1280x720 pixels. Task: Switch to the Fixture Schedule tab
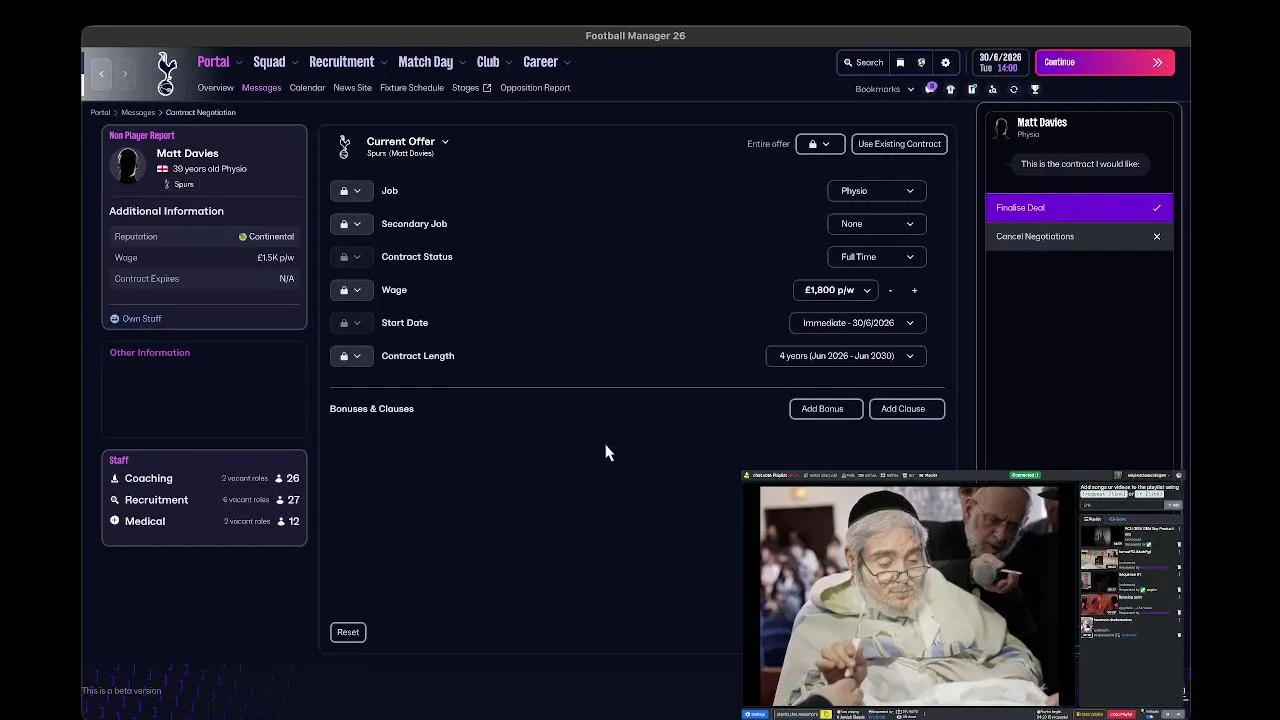[x=412, y=88]
